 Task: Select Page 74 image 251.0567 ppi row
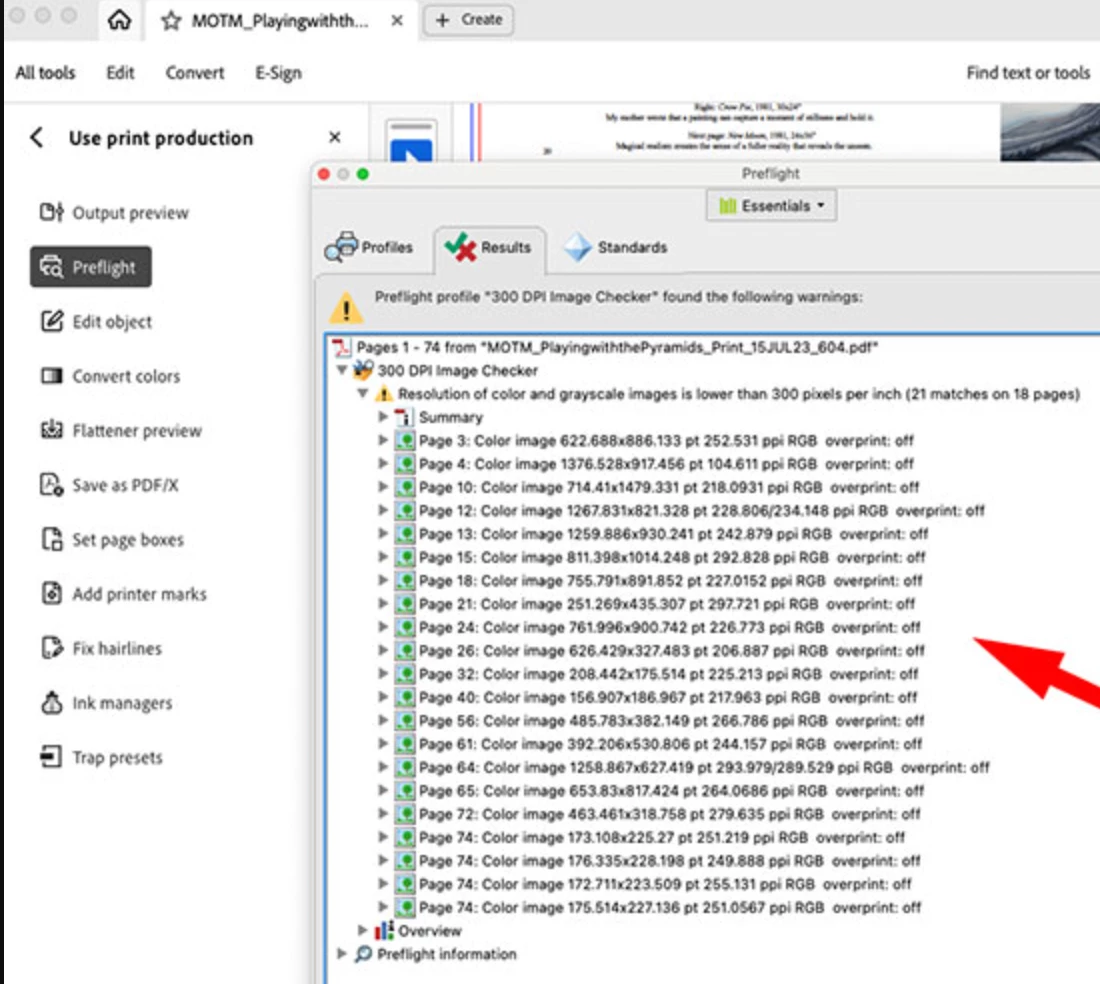[x=670, y=907]
